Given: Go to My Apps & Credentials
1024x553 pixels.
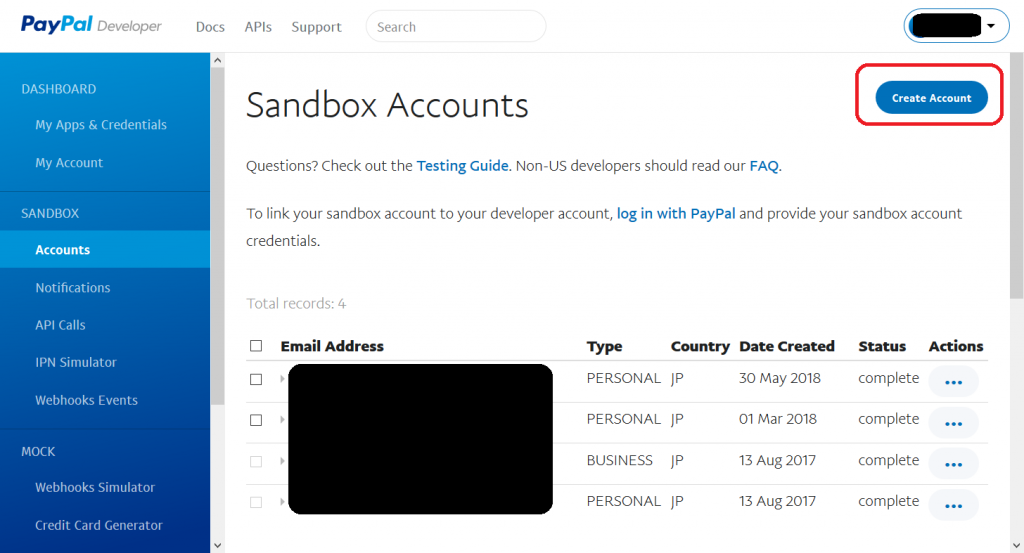Looking at the screenshot, I should tap(101, 125).
